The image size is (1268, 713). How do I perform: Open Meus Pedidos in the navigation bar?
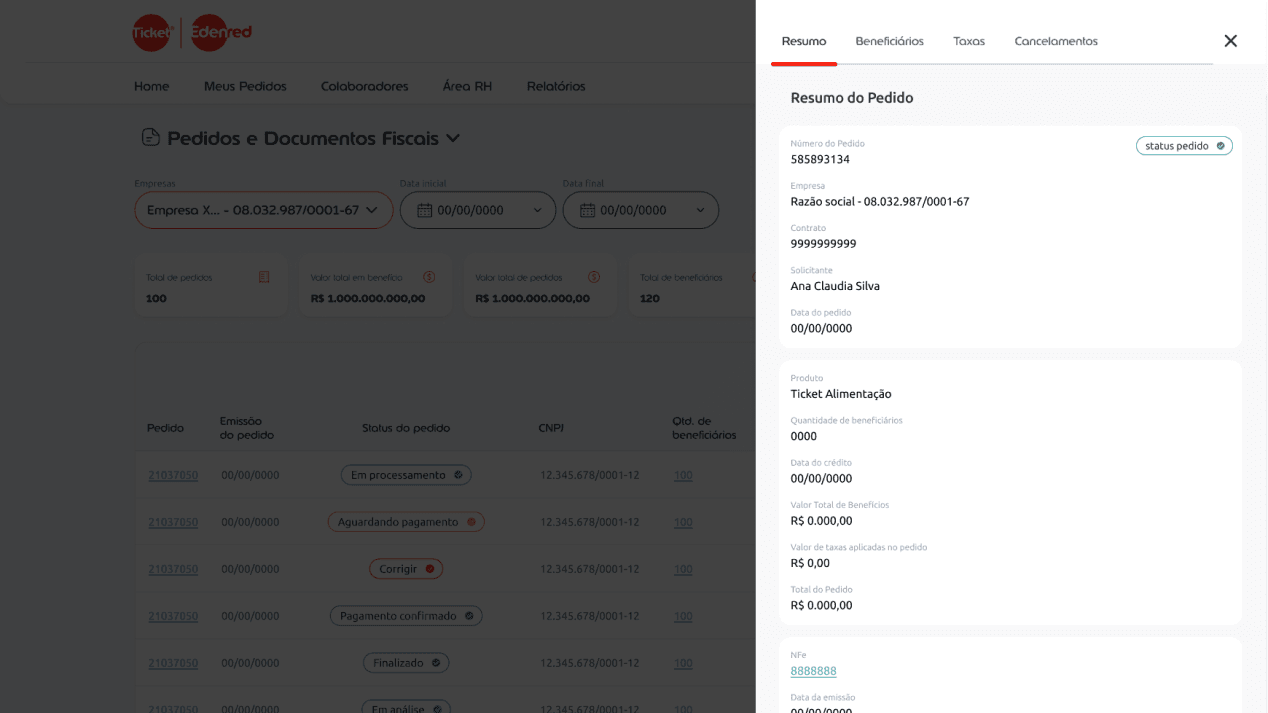(x=245, y=86)
